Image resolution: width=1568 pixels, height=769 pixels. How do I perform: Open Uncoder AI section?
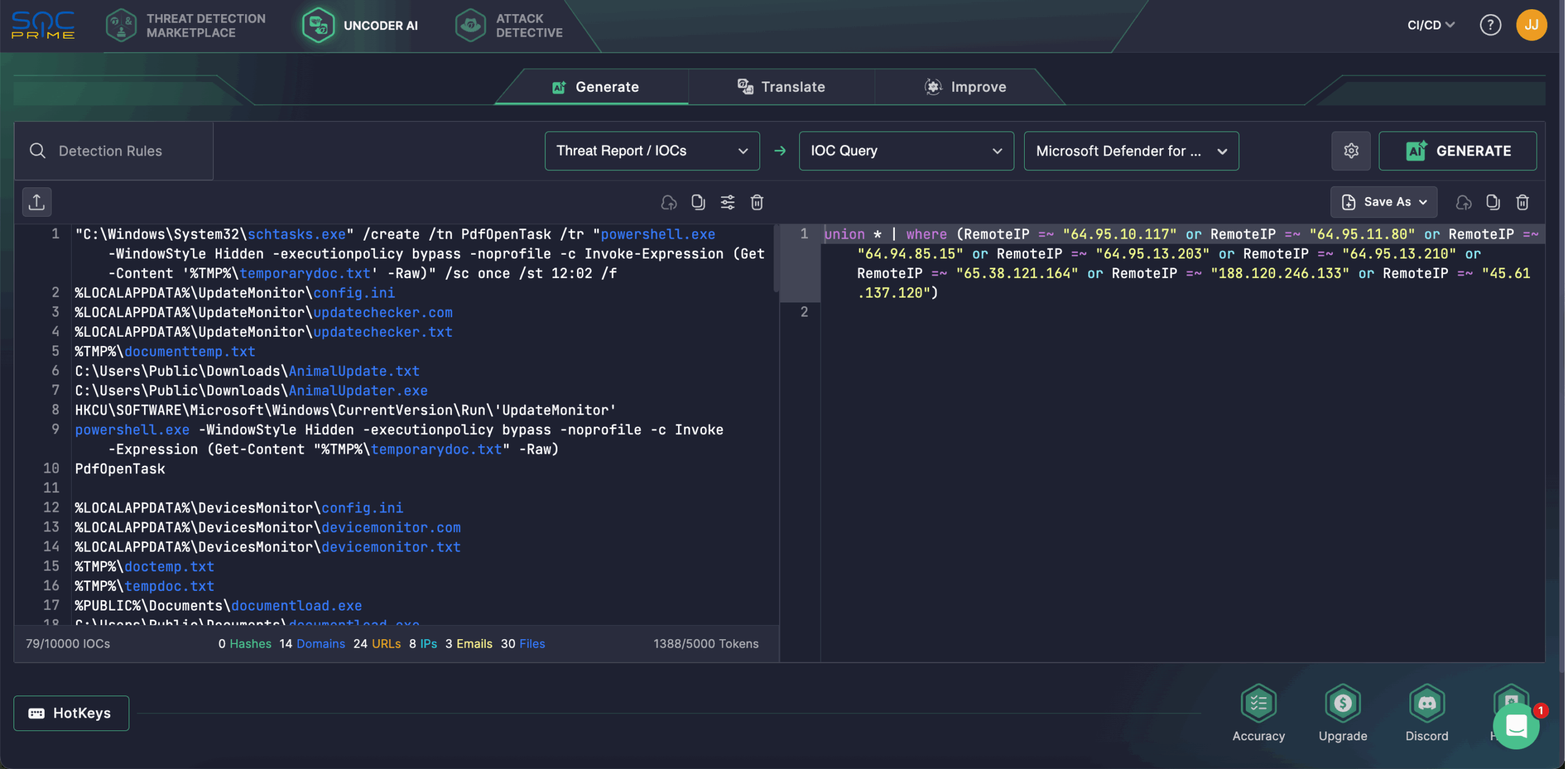[360, 26]
